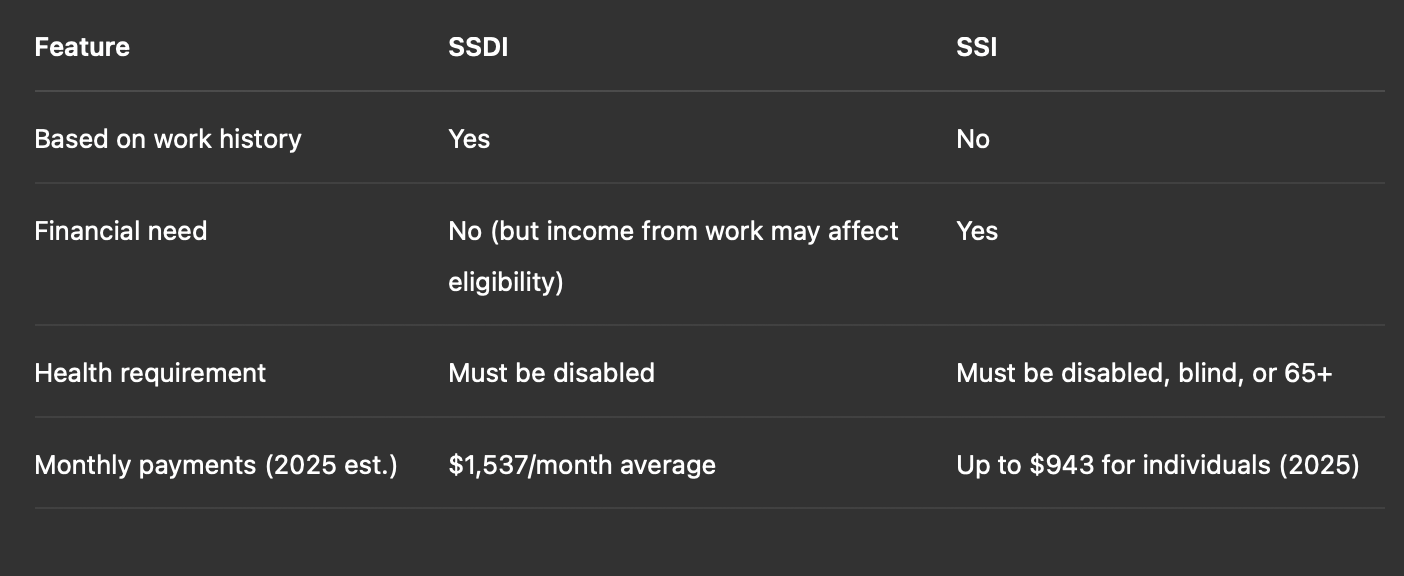Image resolution: width=1404 pixels, height=576 pixels.
Task: Click the 'No' cell under SSI work history
Action: (x=973, y=139)
